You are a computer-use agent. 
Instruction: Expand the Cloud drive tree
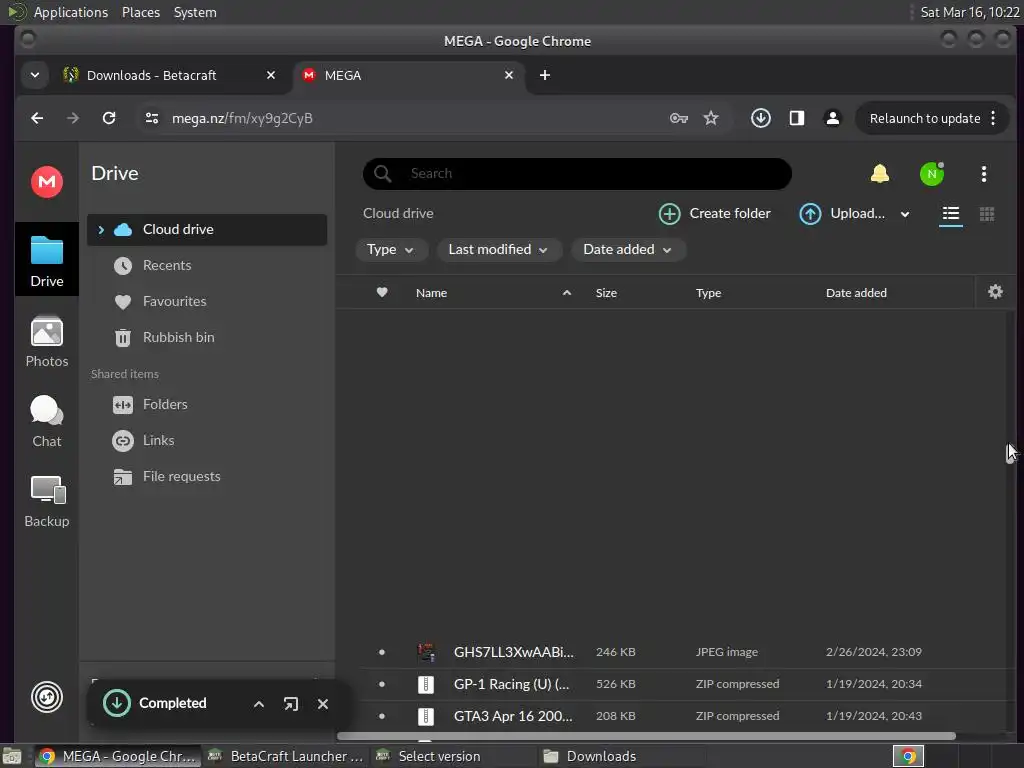101,230
